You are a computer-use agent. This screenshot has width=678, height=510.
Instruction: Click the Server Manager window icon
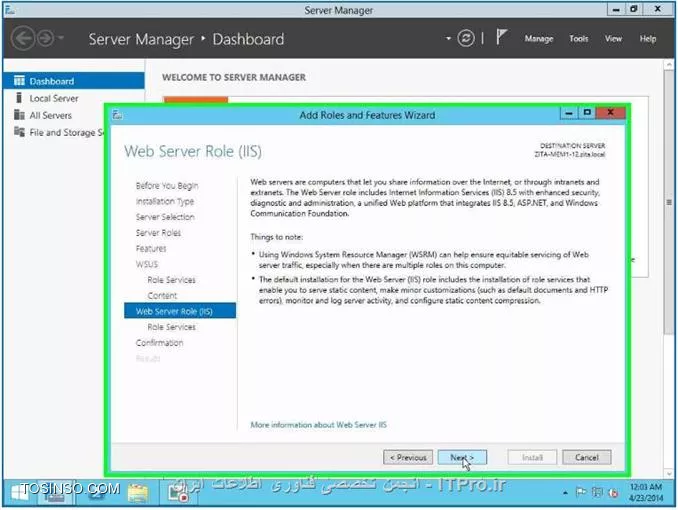[x=10, y=10]
